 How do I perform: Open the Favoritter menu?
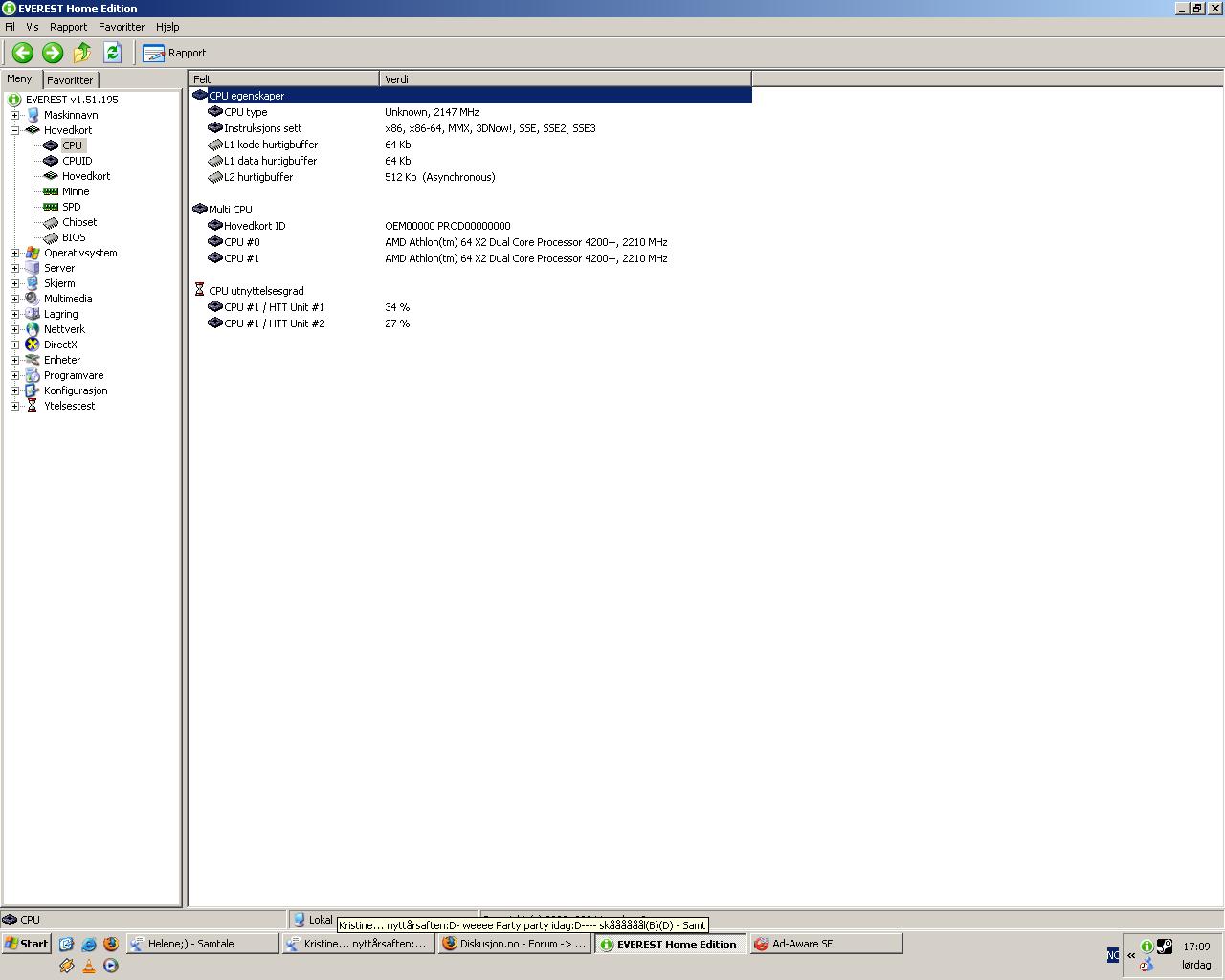point(122,27)
